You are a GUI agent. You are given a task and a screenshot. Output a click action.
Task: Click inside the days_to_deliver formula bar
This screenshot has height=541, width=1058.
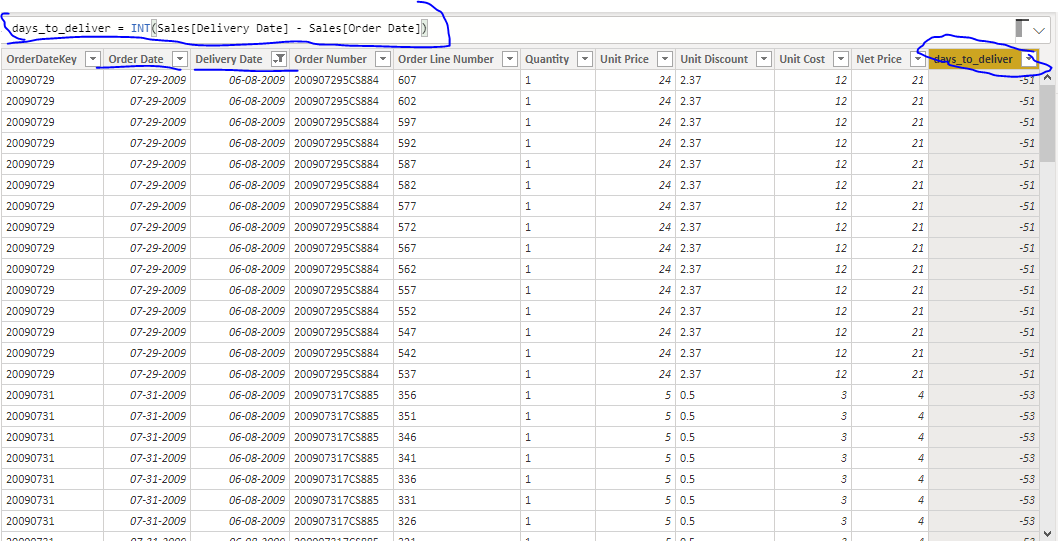[x=506, y=30]
